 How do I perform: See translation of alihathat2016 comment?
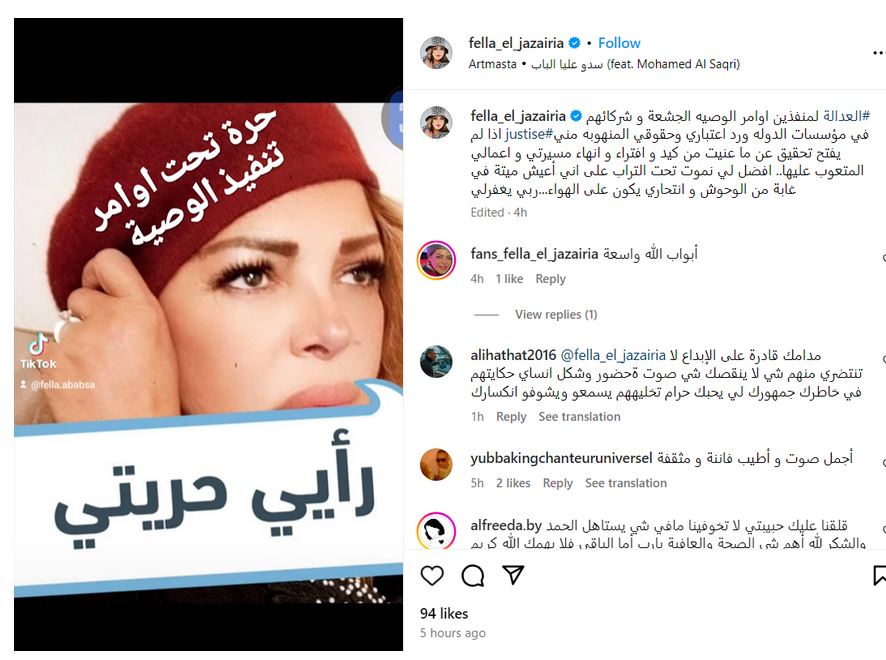coord(579,416)
